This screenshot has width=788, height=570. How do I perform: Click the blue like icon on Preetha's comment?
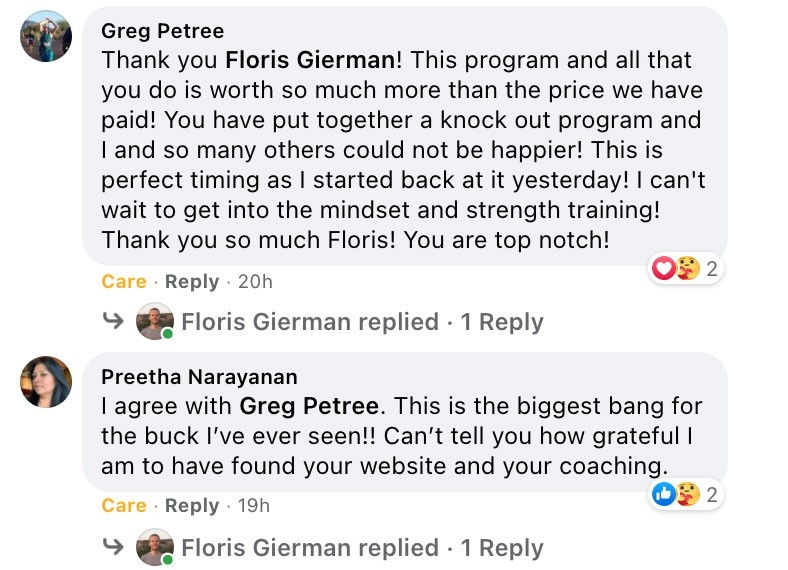pyautogui.click(x=663, y=494)
